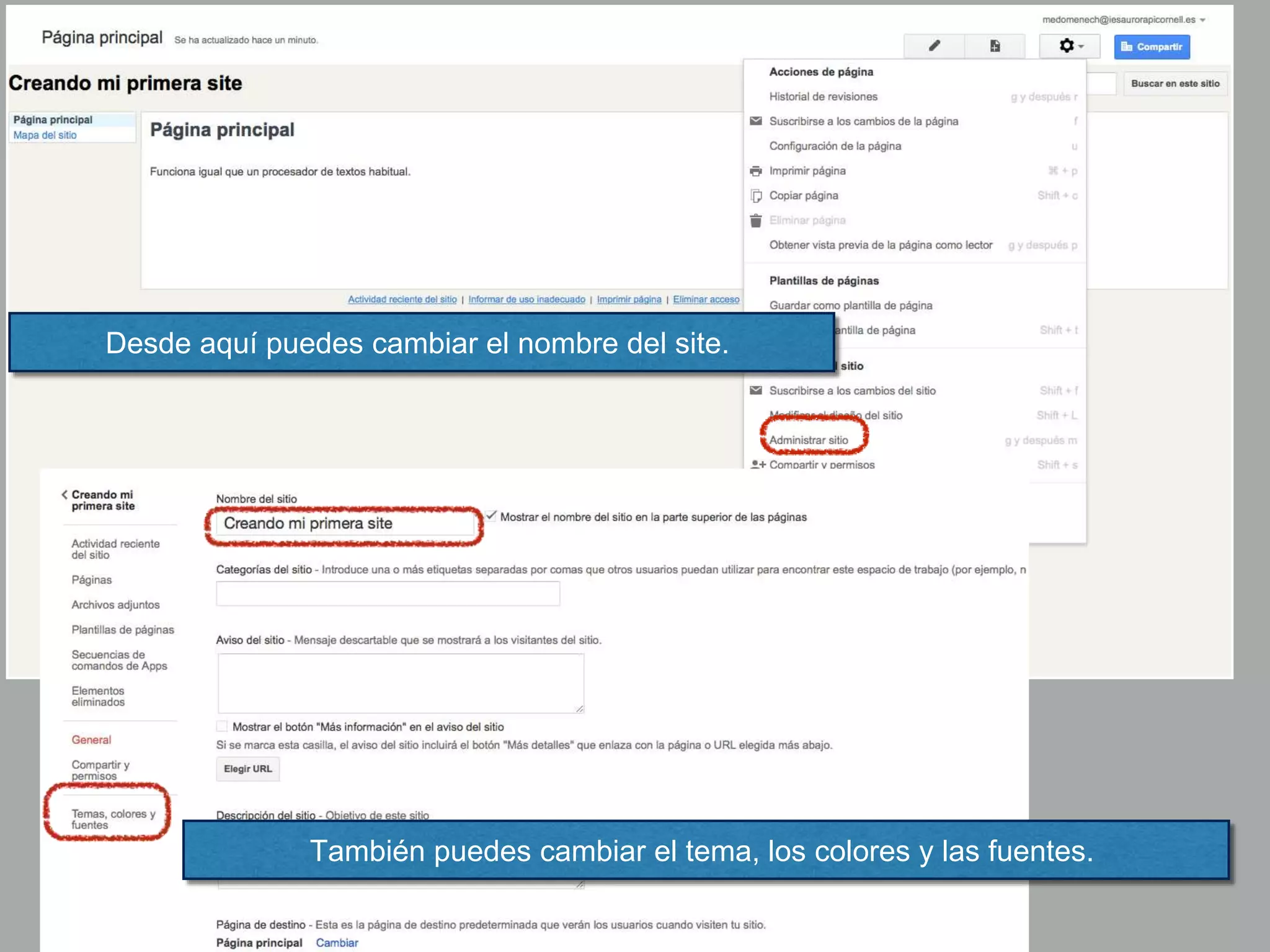Open Temas, colores y fuentes section
The image size is (1270, 952).
[113, 819]
